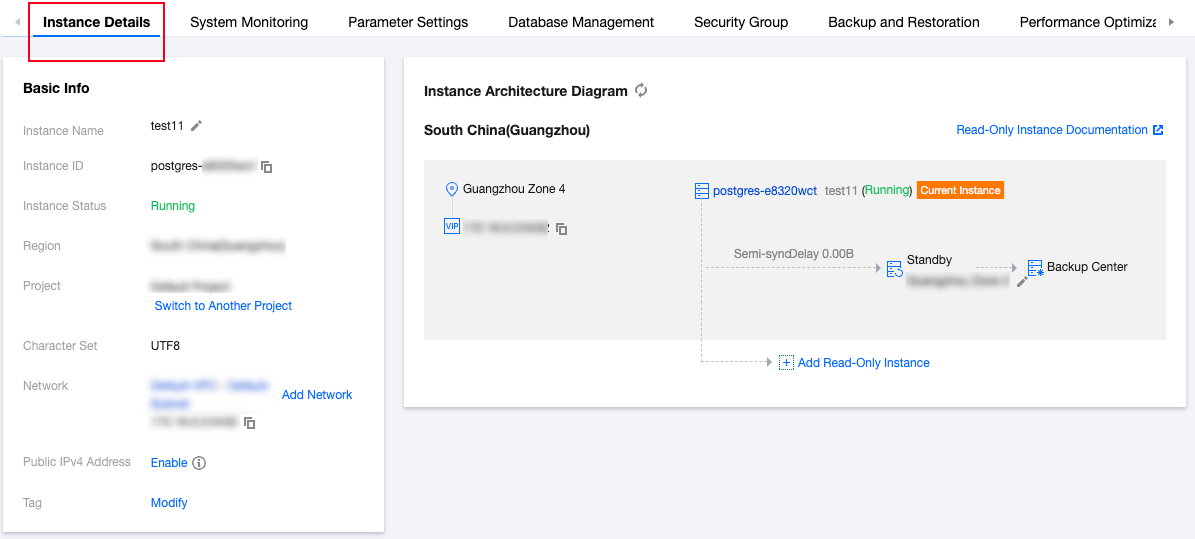Click Add Network link

point(317,395)
